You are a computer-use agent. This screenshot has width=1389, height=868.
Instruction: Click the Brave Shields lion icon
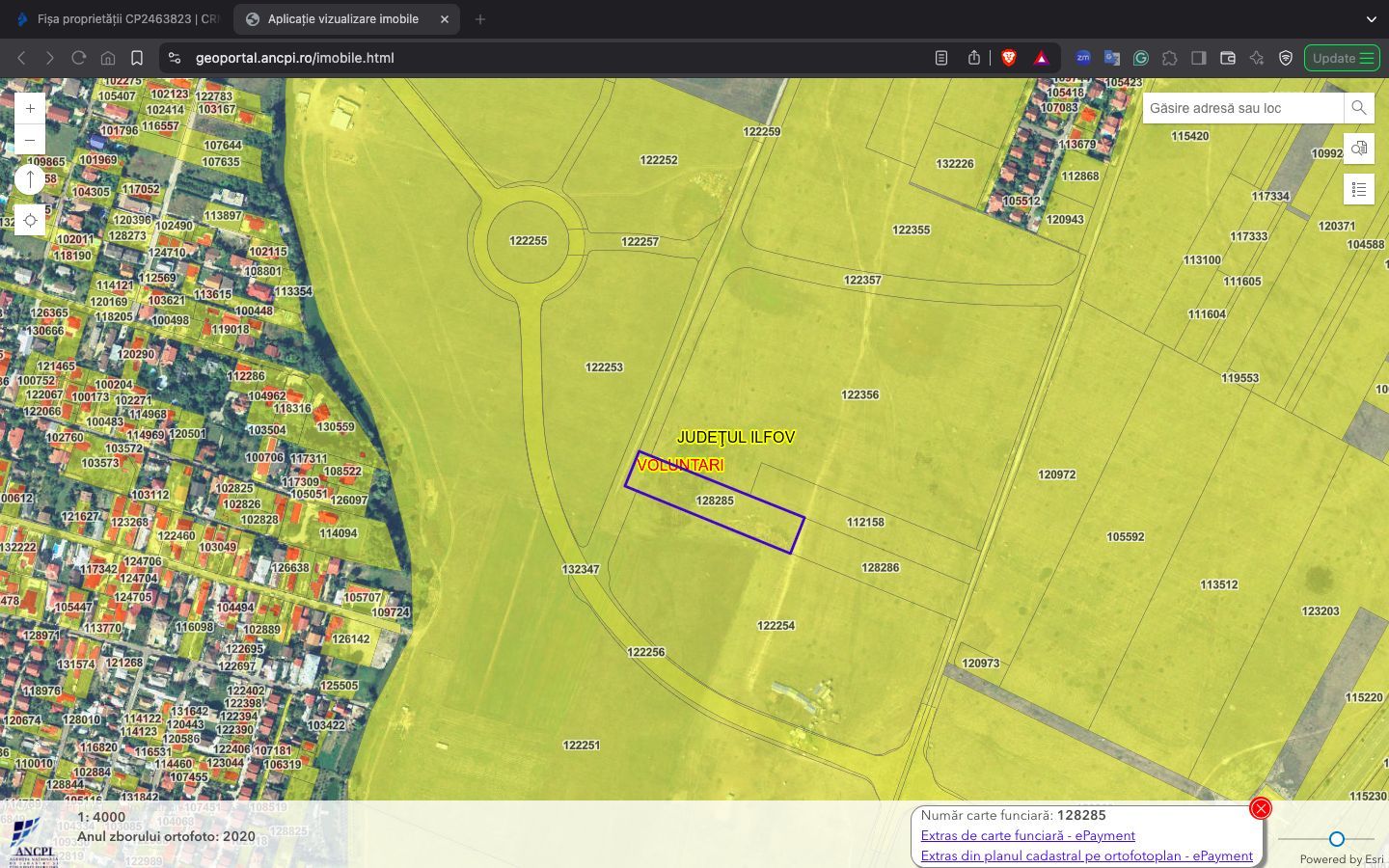click(1009, 58)
